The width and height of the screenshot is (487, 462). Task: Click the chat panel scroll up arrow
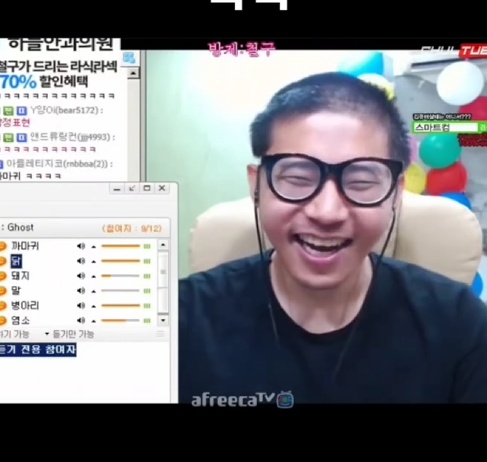tap(133, 73)
